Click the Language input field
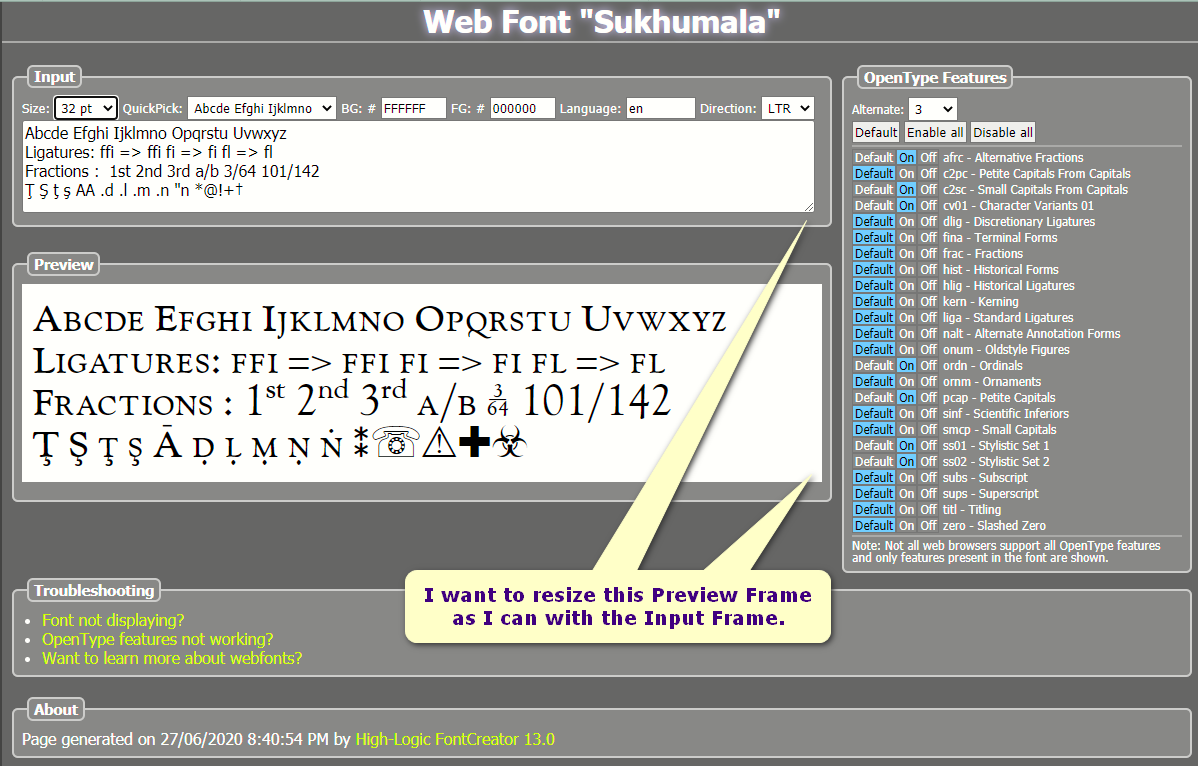This screenshot has height=766, width=1198. (x=660, y=108)
